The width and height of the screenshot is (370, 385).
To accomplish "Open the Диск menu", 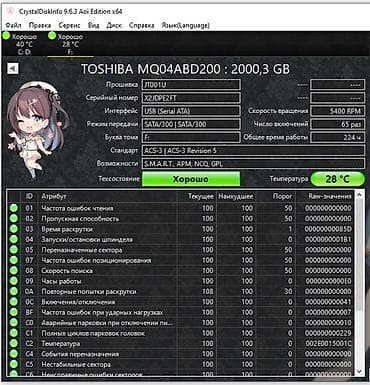I will coord(114,25).
